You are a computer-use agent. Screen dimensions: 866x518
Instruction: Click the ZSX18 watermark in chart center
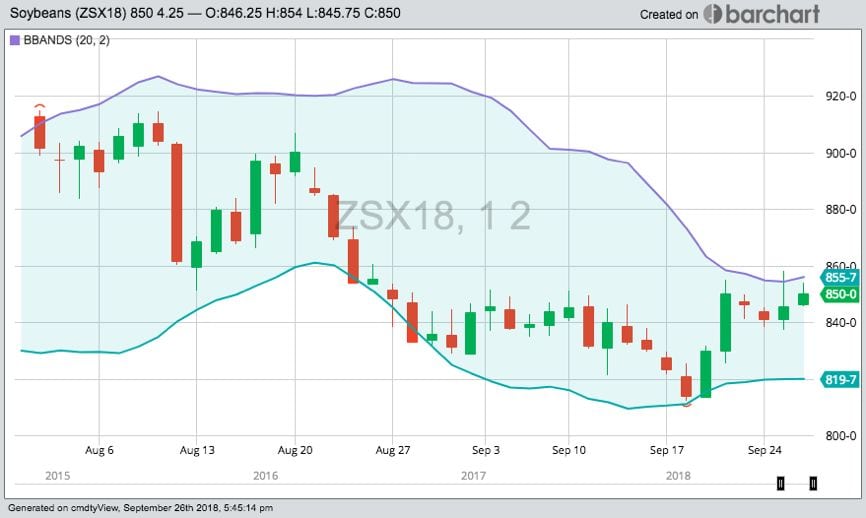pyautogui.click(x=432, y=216)
